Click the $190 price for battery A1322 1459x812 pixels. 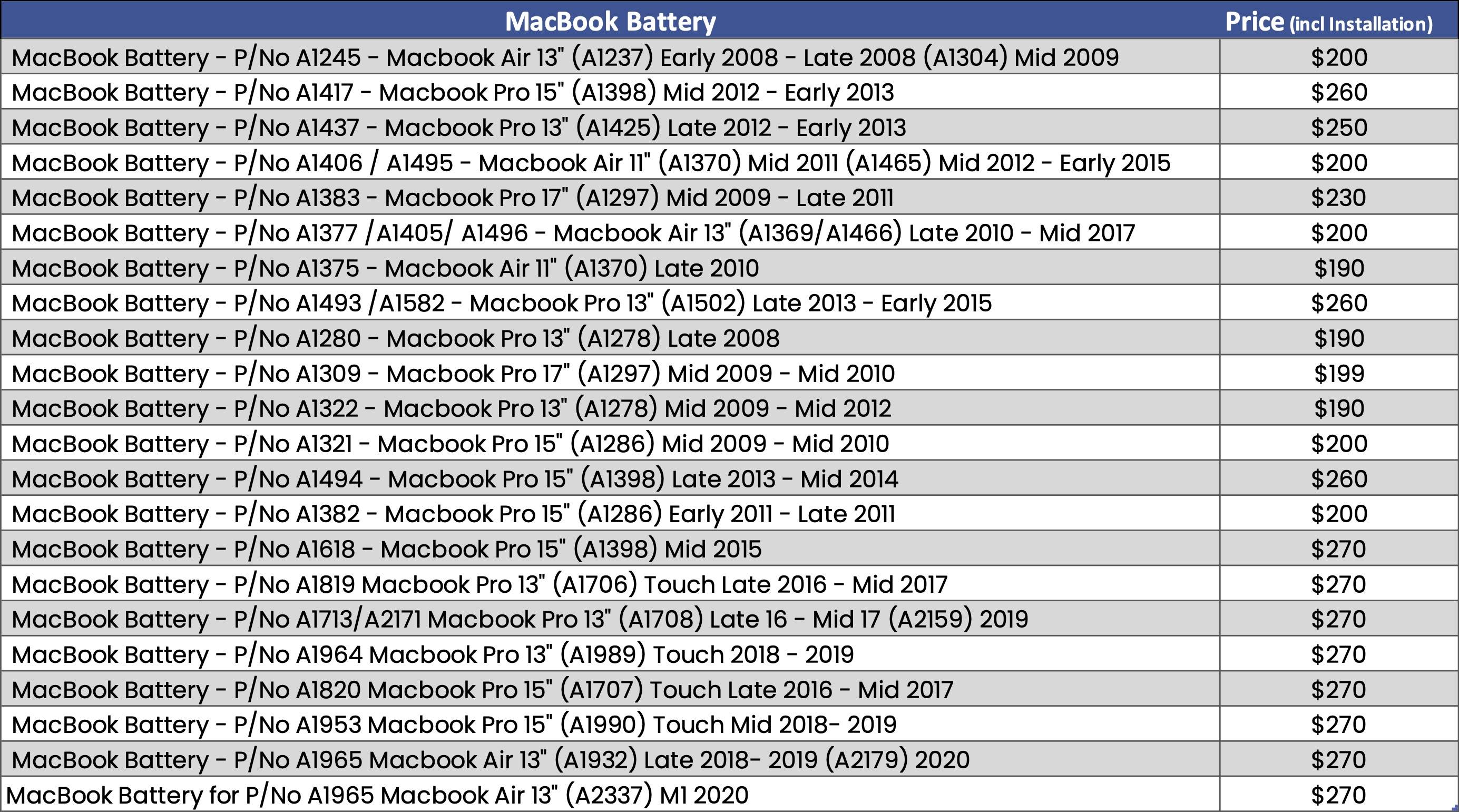[x=1339, y=409]
